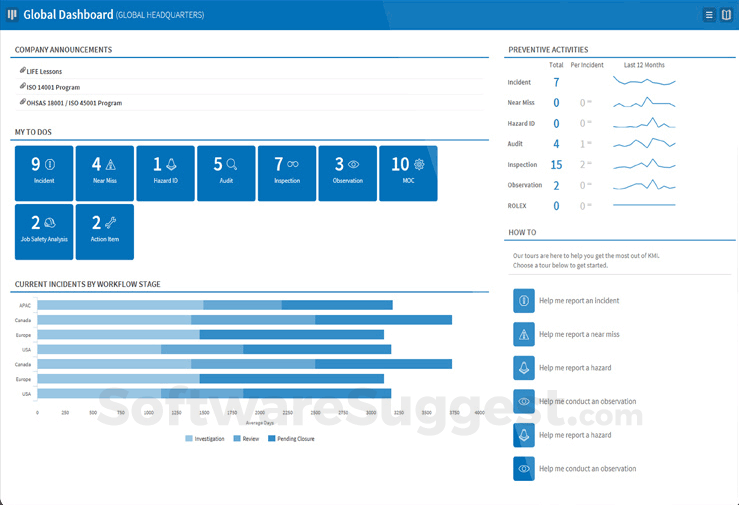Open the Job Safety Analysis tile

[x=44, y=231]
